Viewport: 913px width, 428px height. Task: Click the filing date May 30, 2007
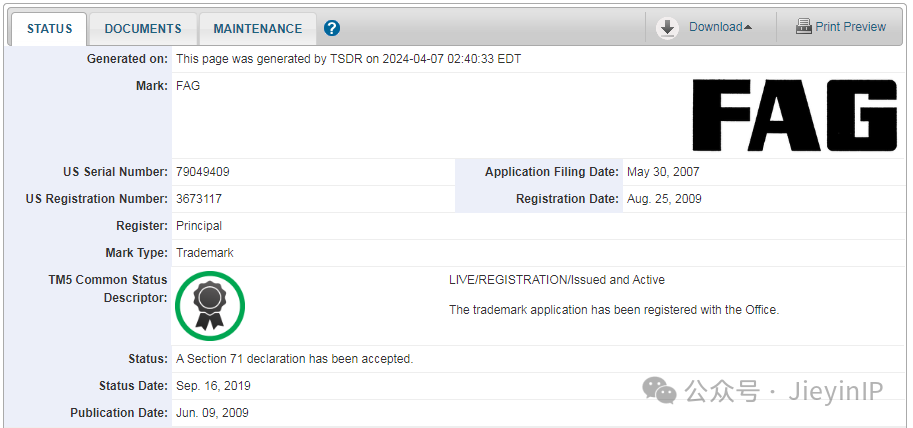[x=663, y=172]
